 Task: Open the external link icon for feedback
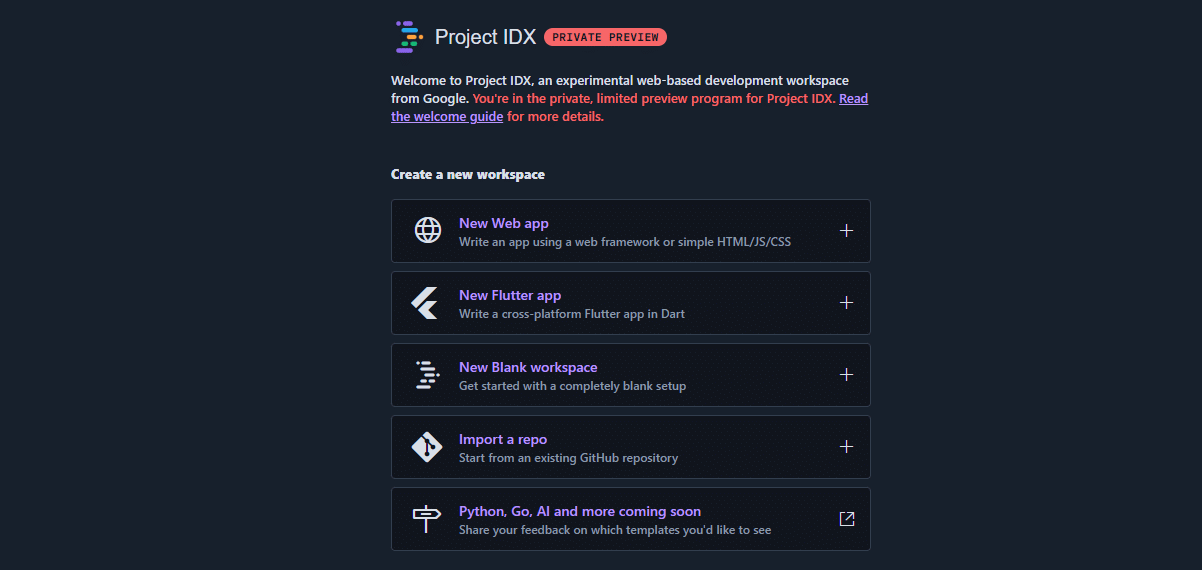click(846, 519)
